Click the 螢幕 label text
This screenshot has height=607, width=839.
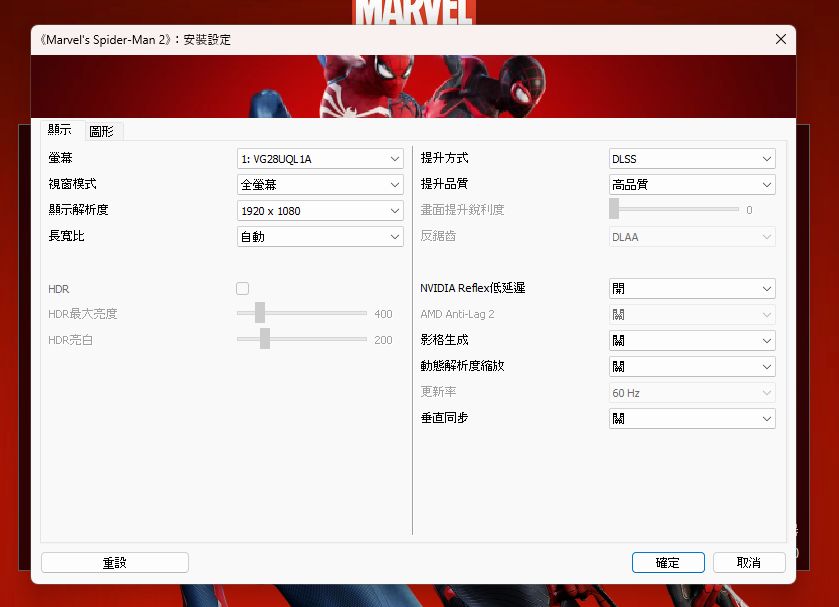pyautogui.click(x=60, y=157)
